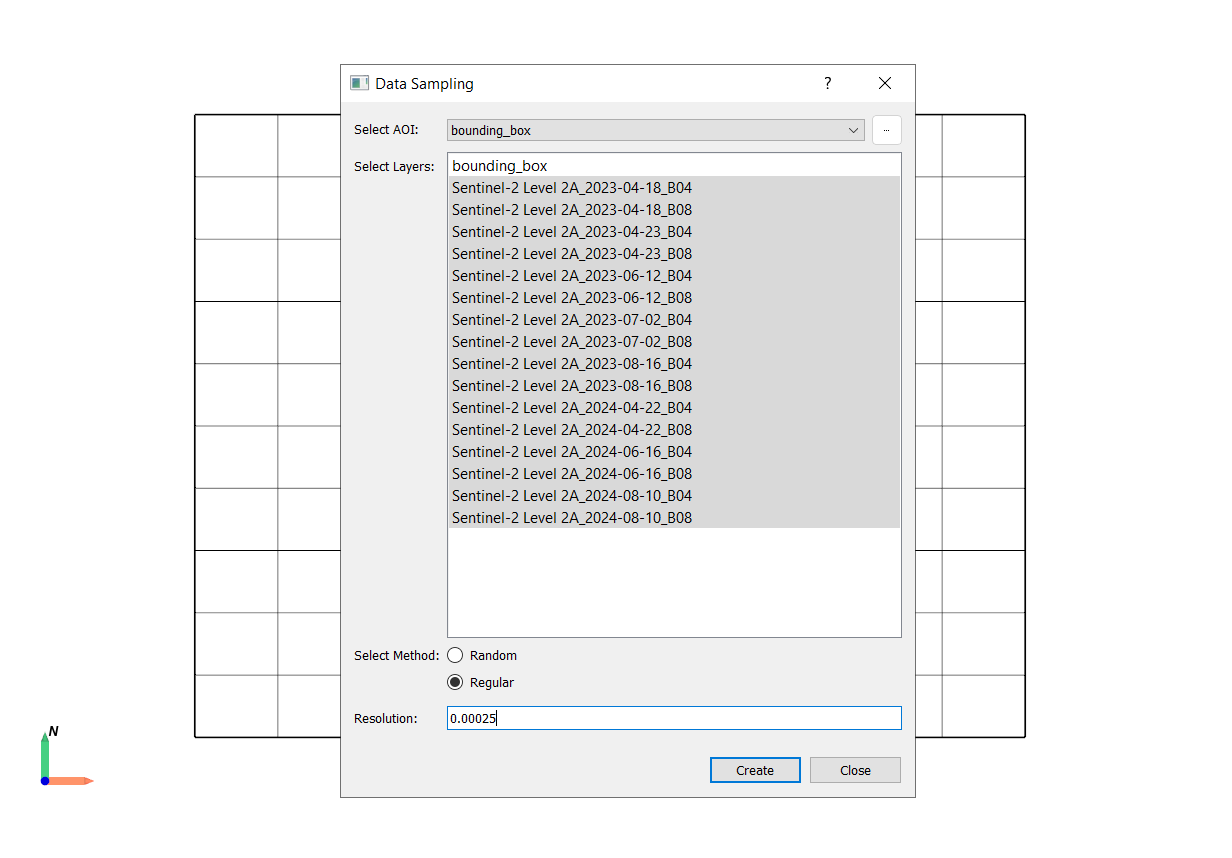1232x858 pixels.
Task: Select layer 2023-04-23_B08
Action: (x=572, y=254)
